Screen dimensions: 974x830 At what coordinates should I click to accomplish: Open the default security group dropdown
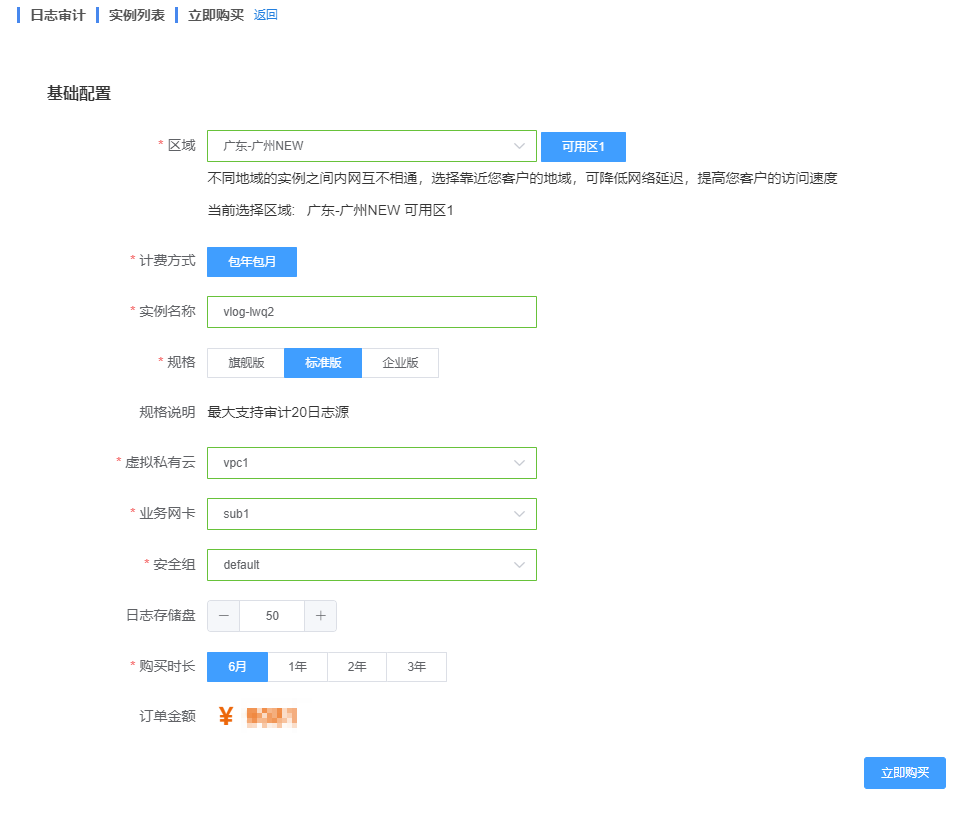click(x=371, y=565)
